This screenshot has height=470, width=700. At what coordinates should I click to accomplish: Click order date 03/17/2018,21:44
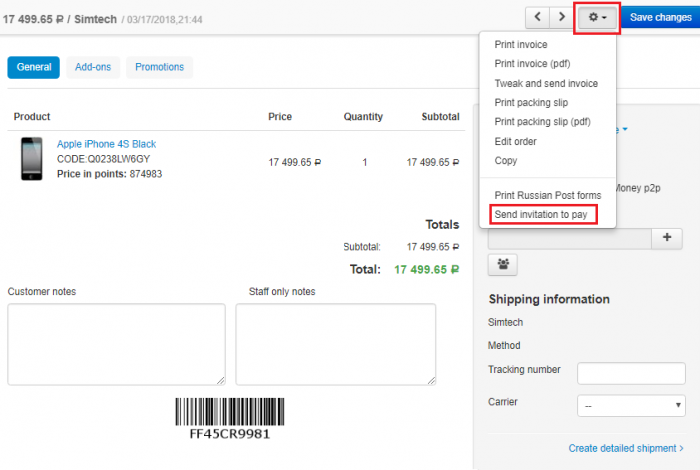(164, 20)
